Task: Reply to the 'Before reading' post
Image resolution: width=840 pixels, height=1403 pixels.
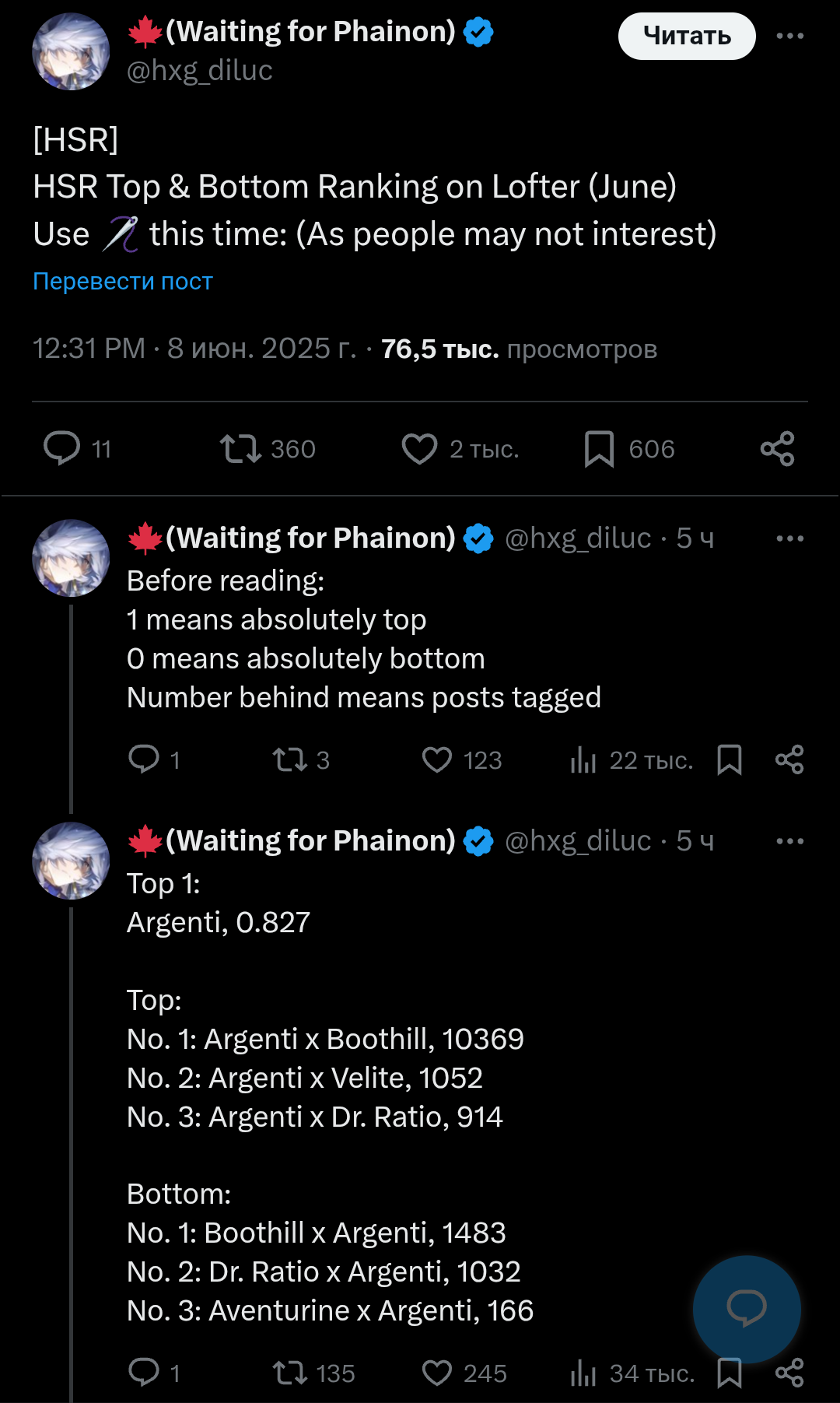Action: 144,759
